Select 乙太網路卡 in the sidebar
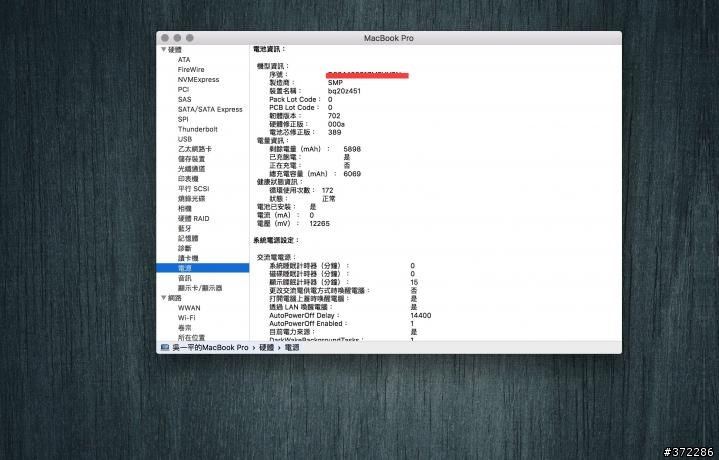The height and width of the screenshot is (460, 719). [195, 149]
